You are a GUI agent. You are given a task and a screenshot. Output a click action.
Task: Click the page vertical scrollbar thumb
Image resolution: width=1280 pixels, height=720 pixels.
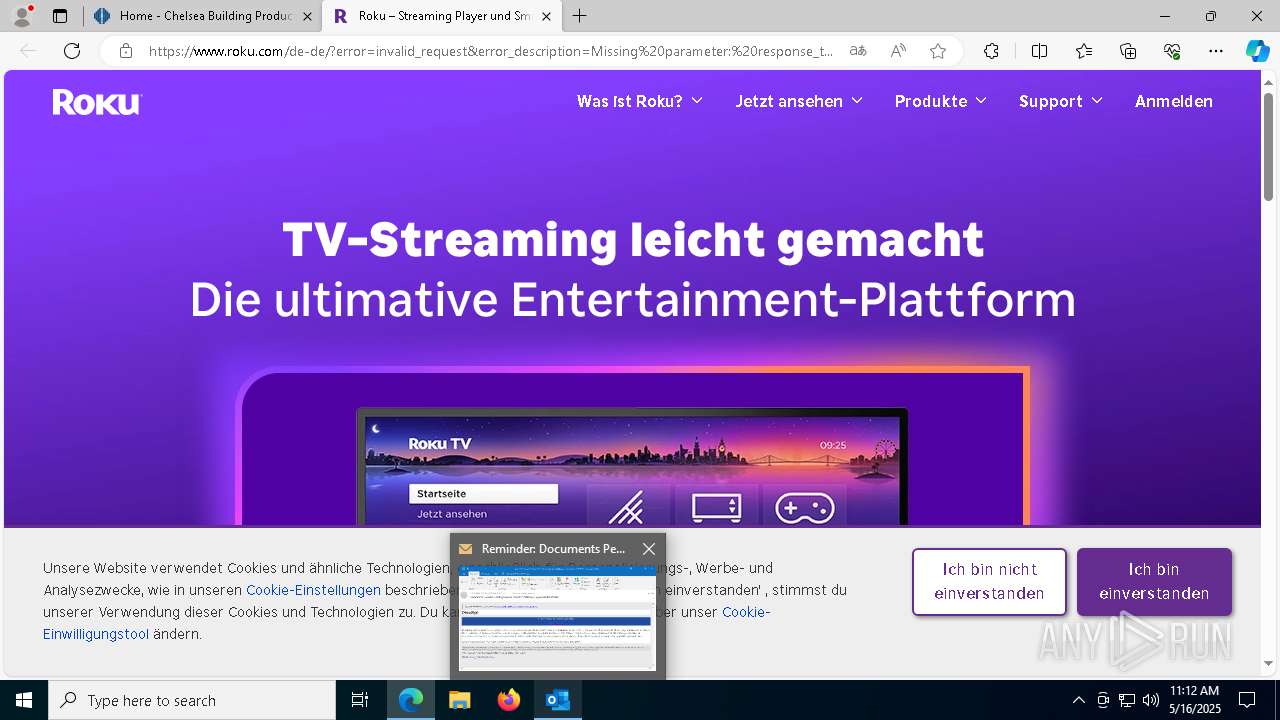pos(1269,145)
